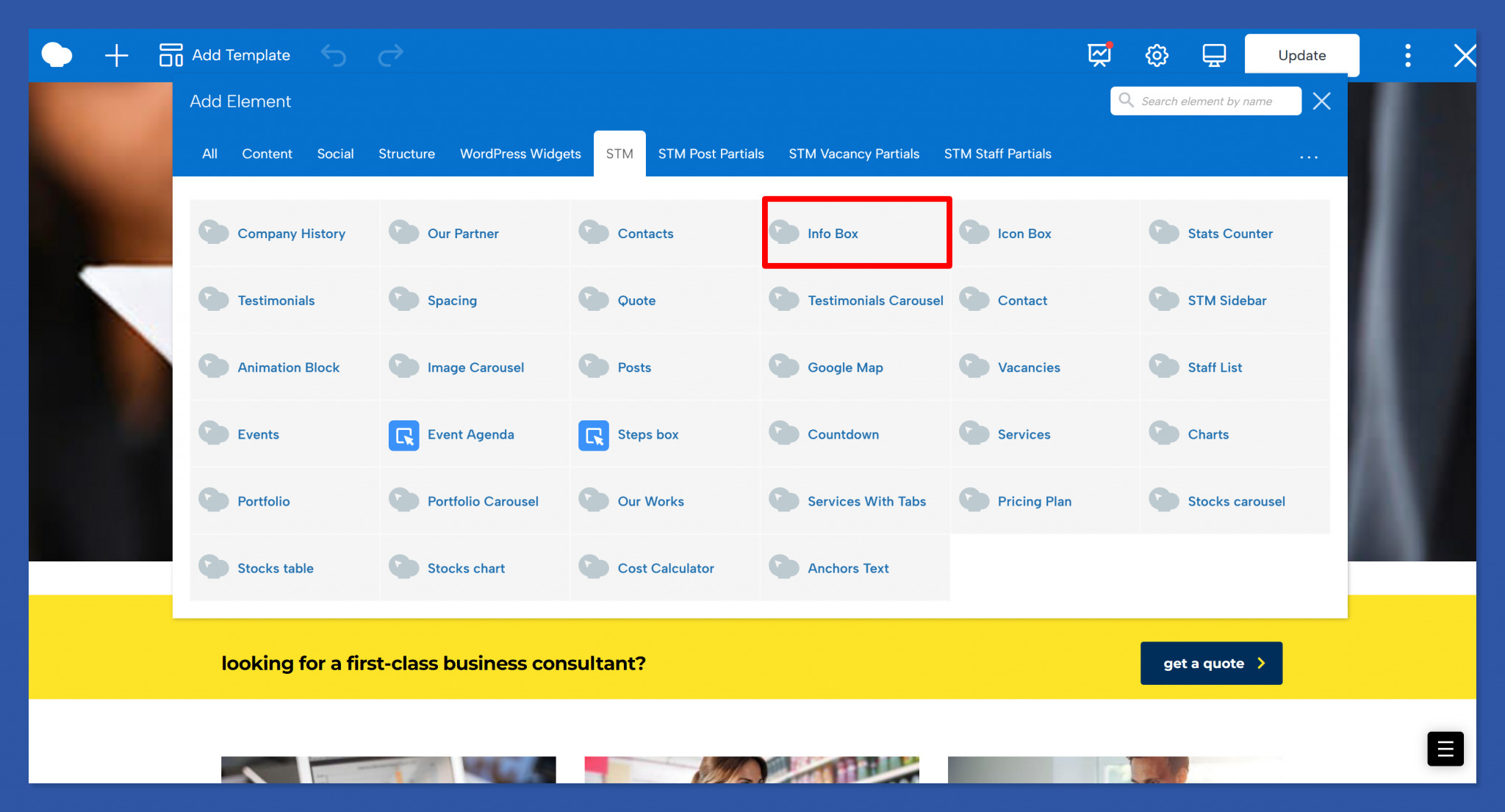Expand more tabs with ellipsis
This screenshot has height=812, width=1505.
pos(1308,157)
